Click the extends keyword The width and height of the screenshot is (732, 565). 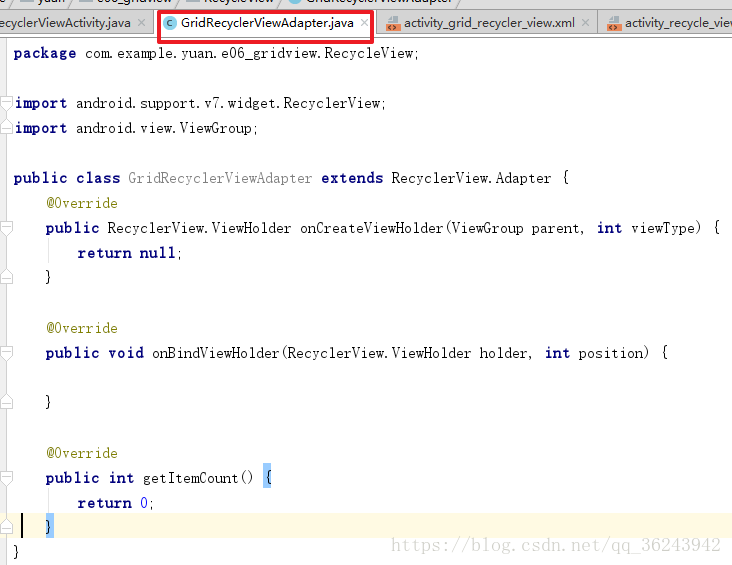click(x=352, y=178)
